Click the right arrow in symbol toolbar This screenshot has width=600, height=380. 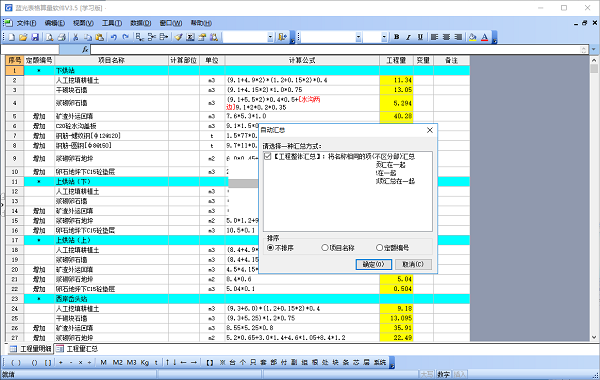point(194,362)
